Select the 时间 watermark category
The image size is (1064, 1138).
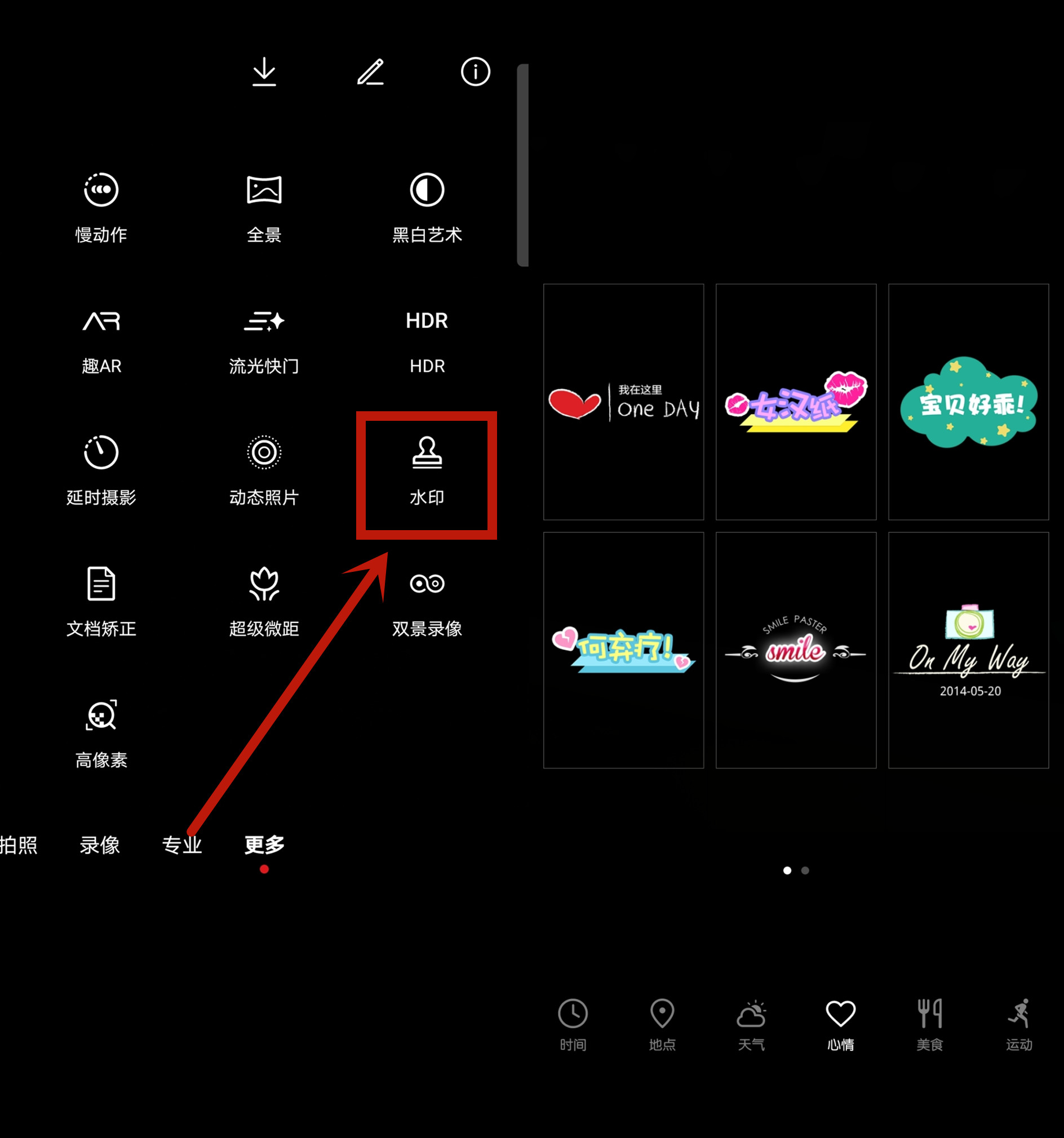(573, 1025)
